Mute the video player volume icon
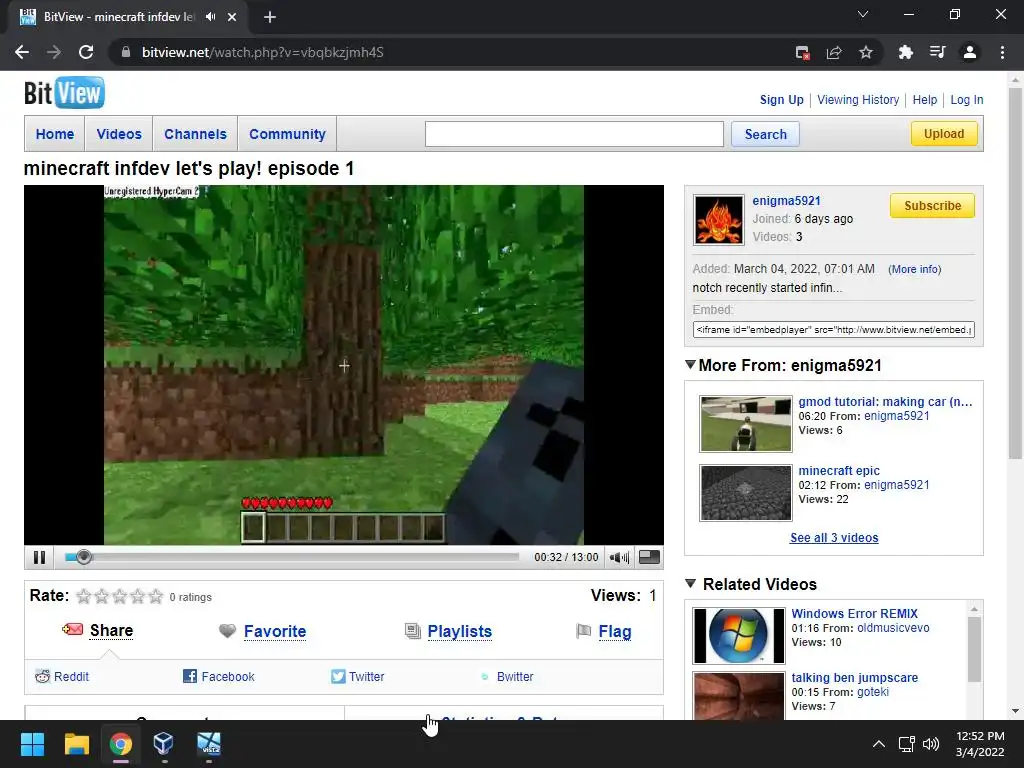This screenshot has height=768, width=1024. pos(619,557)
